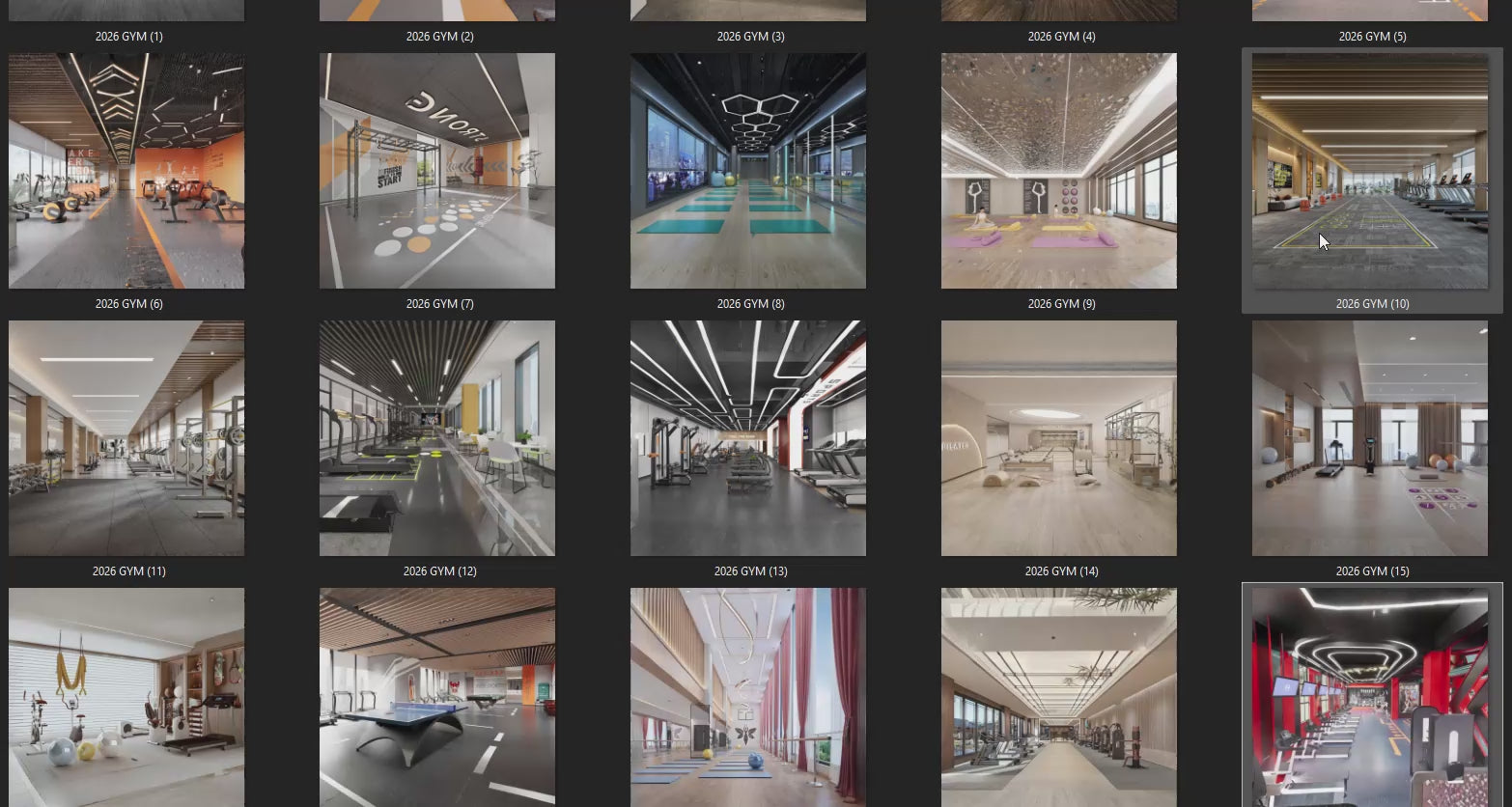The width and height of the screenshot is (1512, 807).
Task: Click the "2026 GYM (5)" file name label
Action: 1372,37
